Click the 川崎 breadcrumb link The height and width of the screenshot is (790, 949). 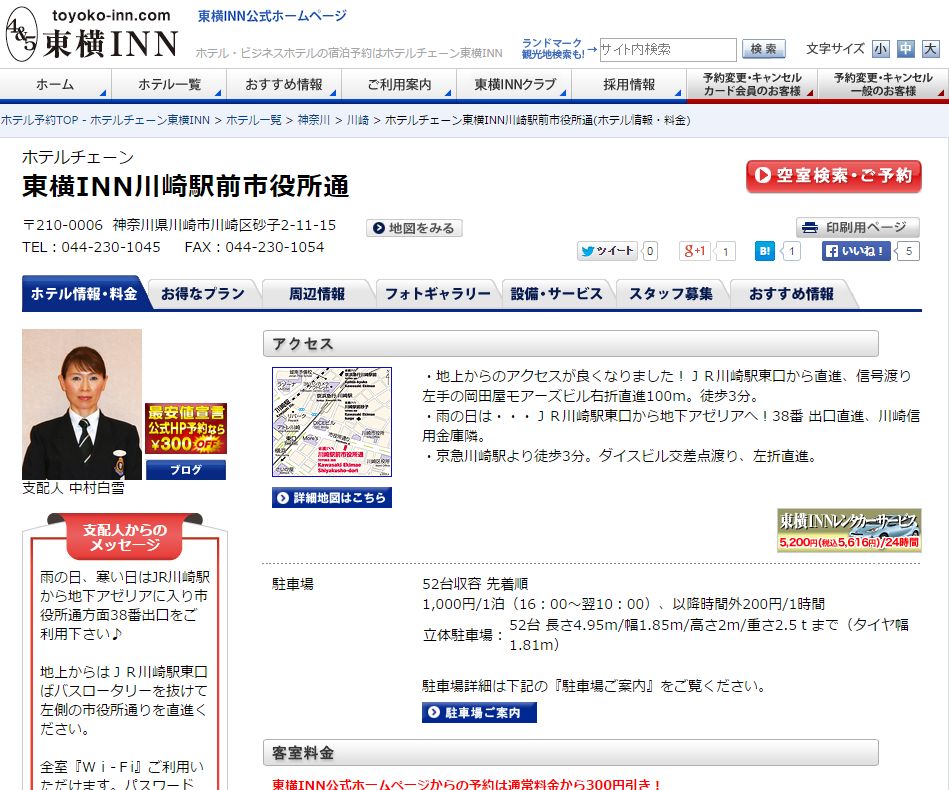[358, 120]
